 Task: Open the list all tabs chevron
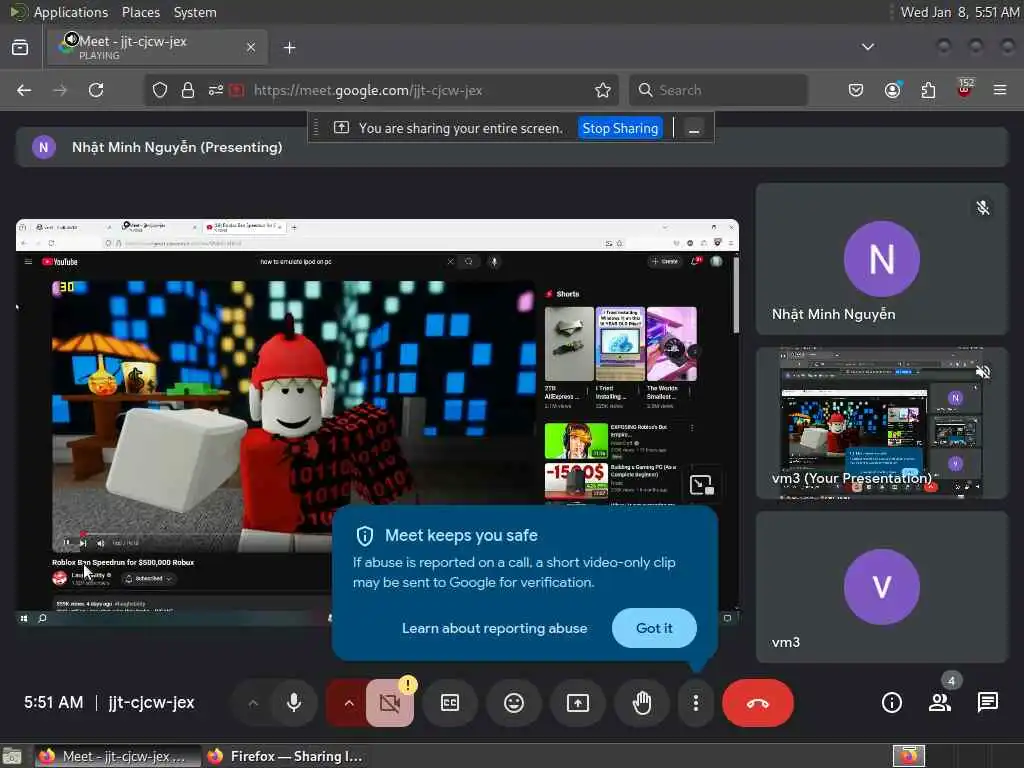[868, 47]
